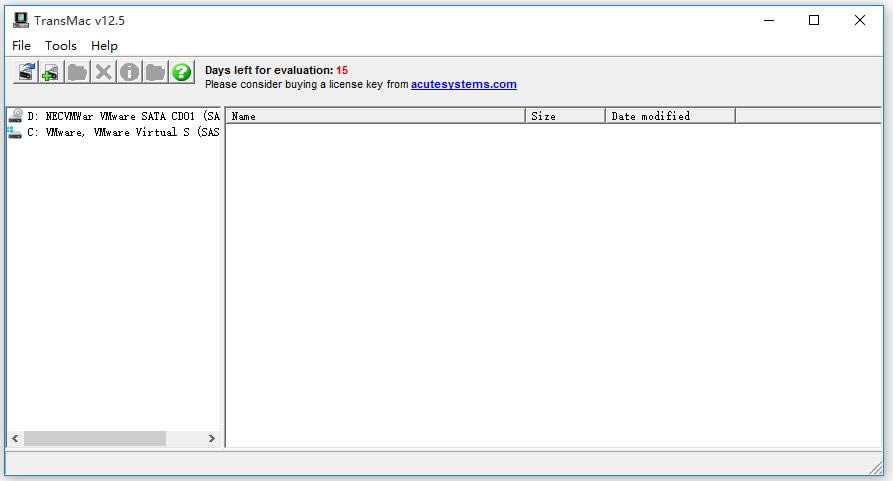
Task: Open help with the green question mark icon
Action: point(182,72)
